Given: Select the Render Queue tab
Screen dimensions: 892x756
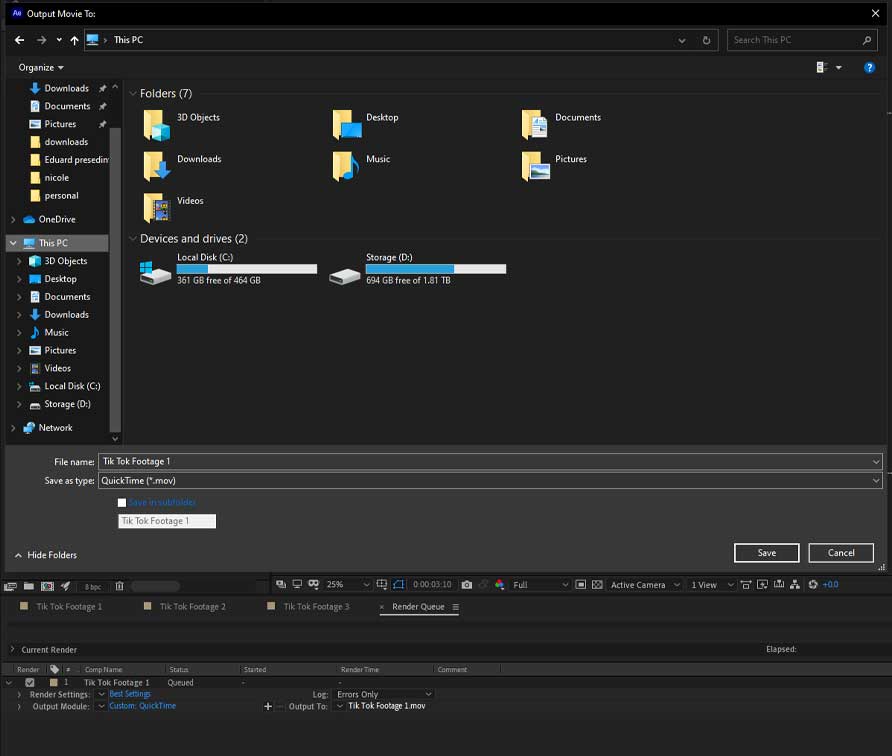Looking at the screenshot, I should (x=418, y=606).
